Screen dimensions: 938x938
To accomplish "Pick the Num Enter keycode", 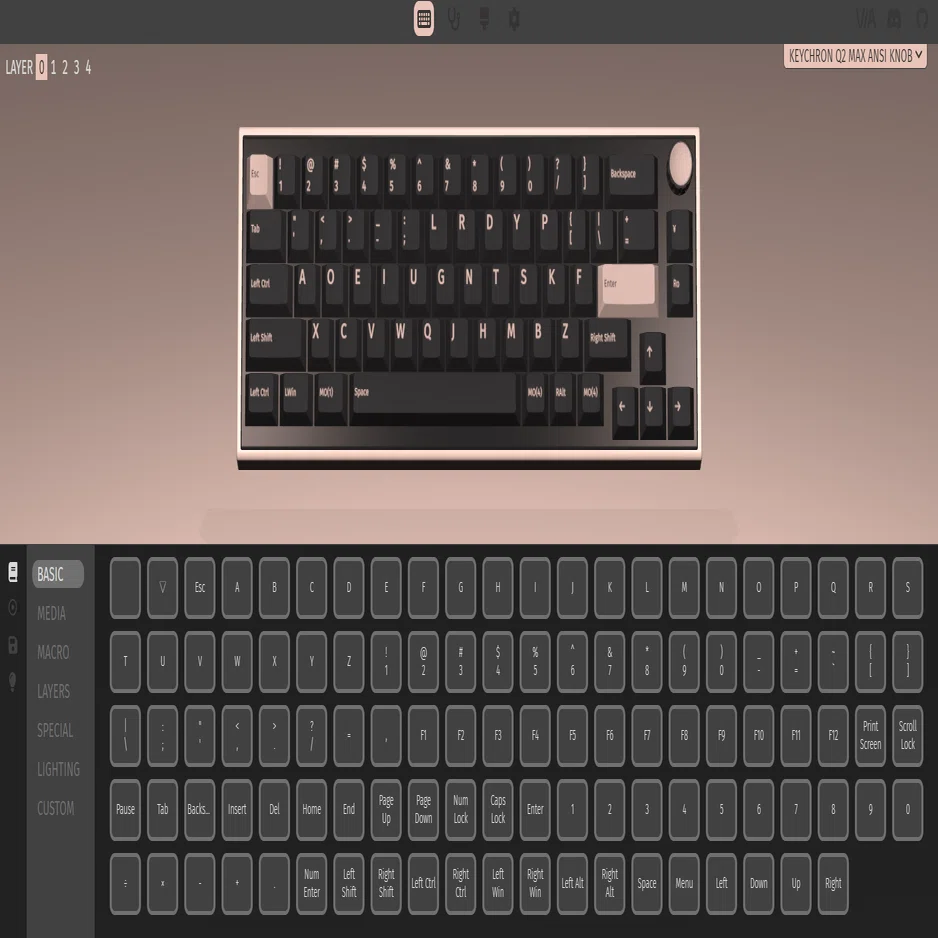I will coord(312,884).
